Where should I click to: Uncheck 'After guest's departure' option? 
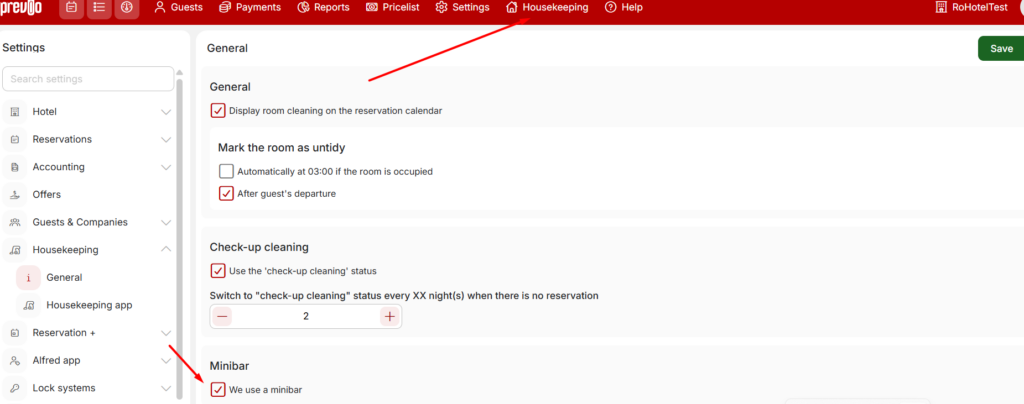point(226,193)
